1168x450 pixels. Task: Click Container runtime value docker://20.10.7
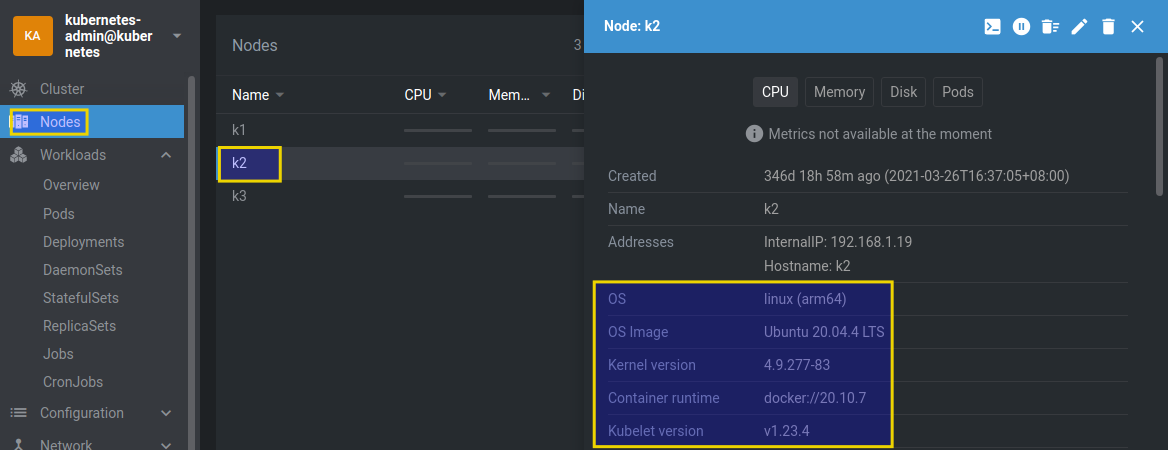[x=815, y=398]
